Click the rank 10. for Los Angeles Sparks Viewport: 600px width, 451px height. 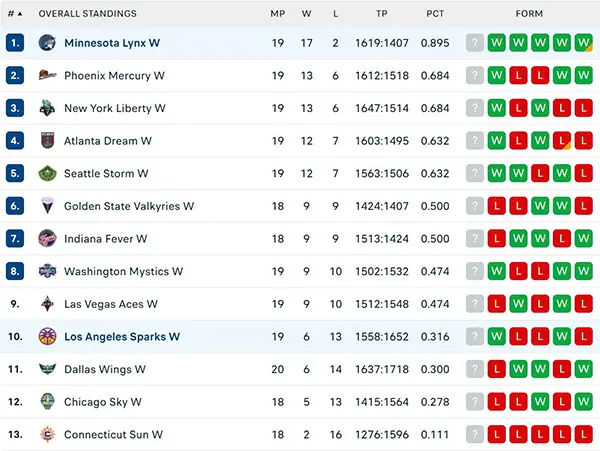tap(15, 337)
